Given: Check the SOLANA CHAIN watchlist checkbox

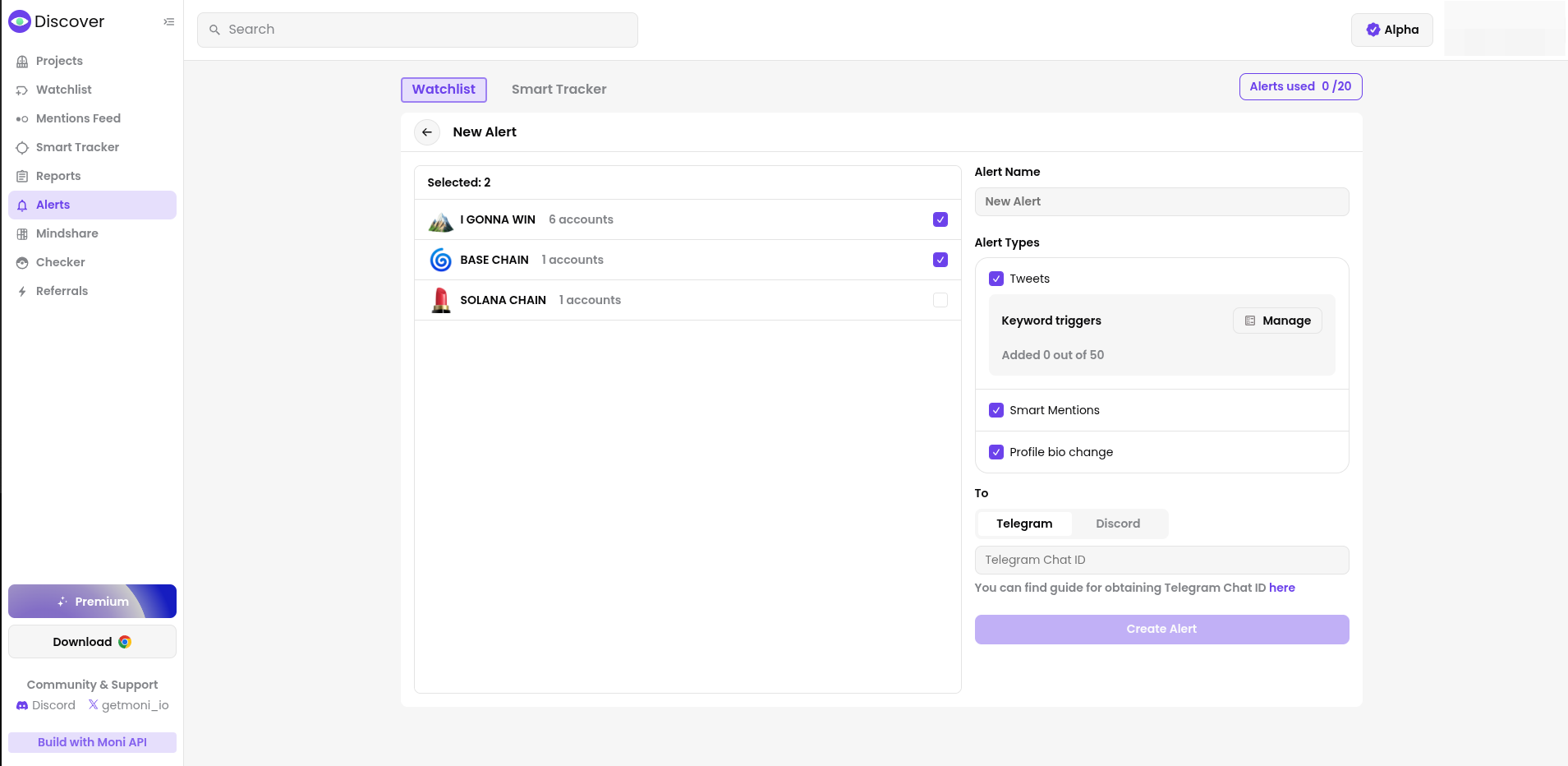Looking at the screenshot, I should pyautogui.click(x=940, y=300).
